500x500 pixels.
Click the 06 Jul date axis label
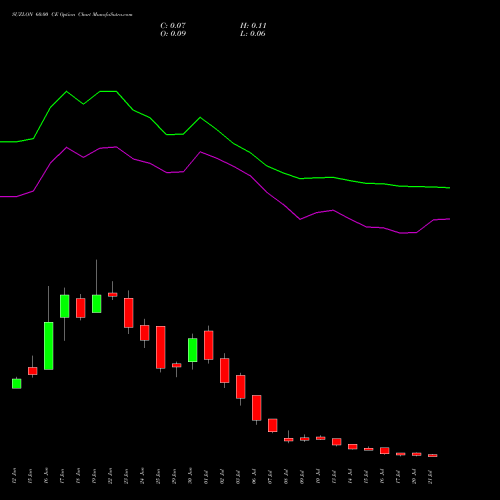(x=254, y=476)
